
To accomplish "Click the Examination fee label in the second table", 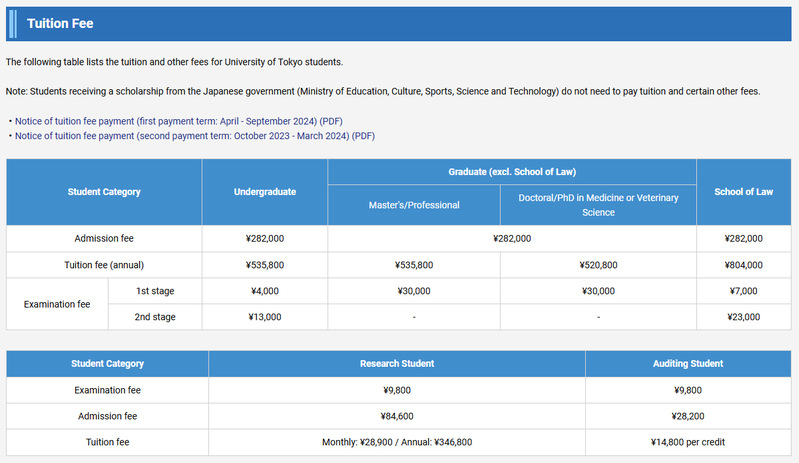I will tap(107, 390).
